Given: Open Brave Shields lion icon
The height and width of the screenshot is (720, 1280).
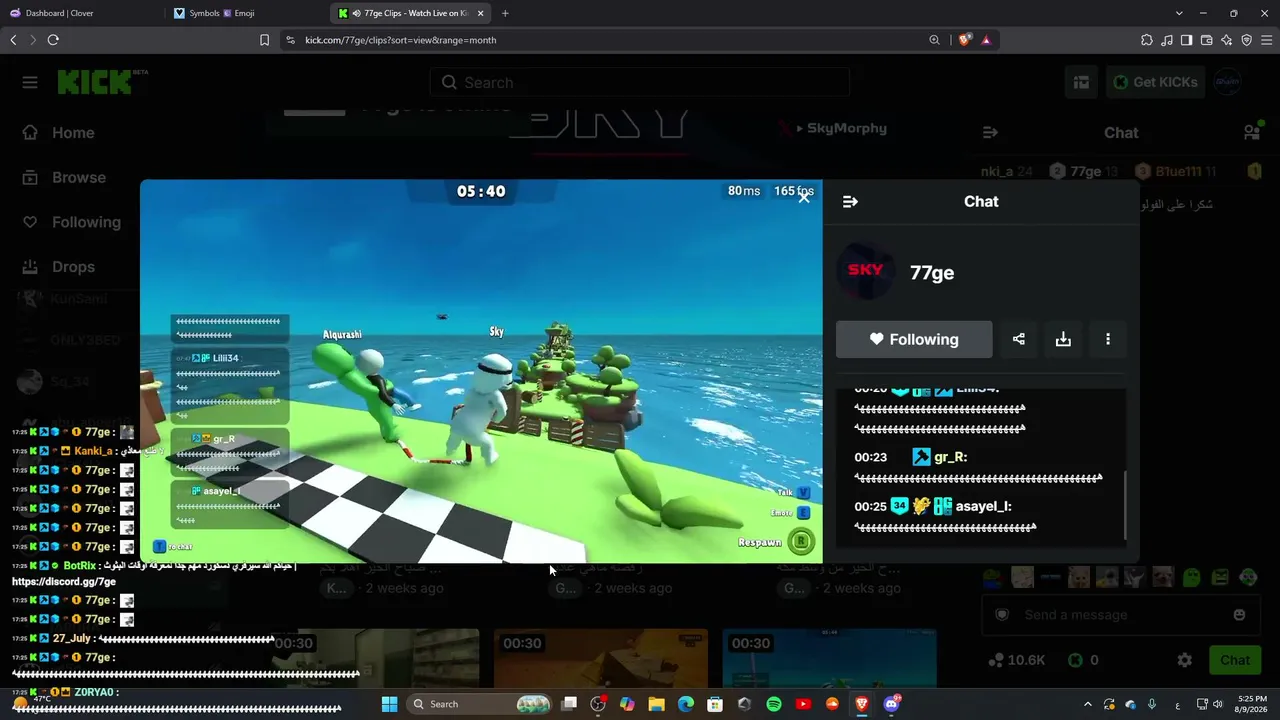Looking at the screenshot, I should point(964,40).
